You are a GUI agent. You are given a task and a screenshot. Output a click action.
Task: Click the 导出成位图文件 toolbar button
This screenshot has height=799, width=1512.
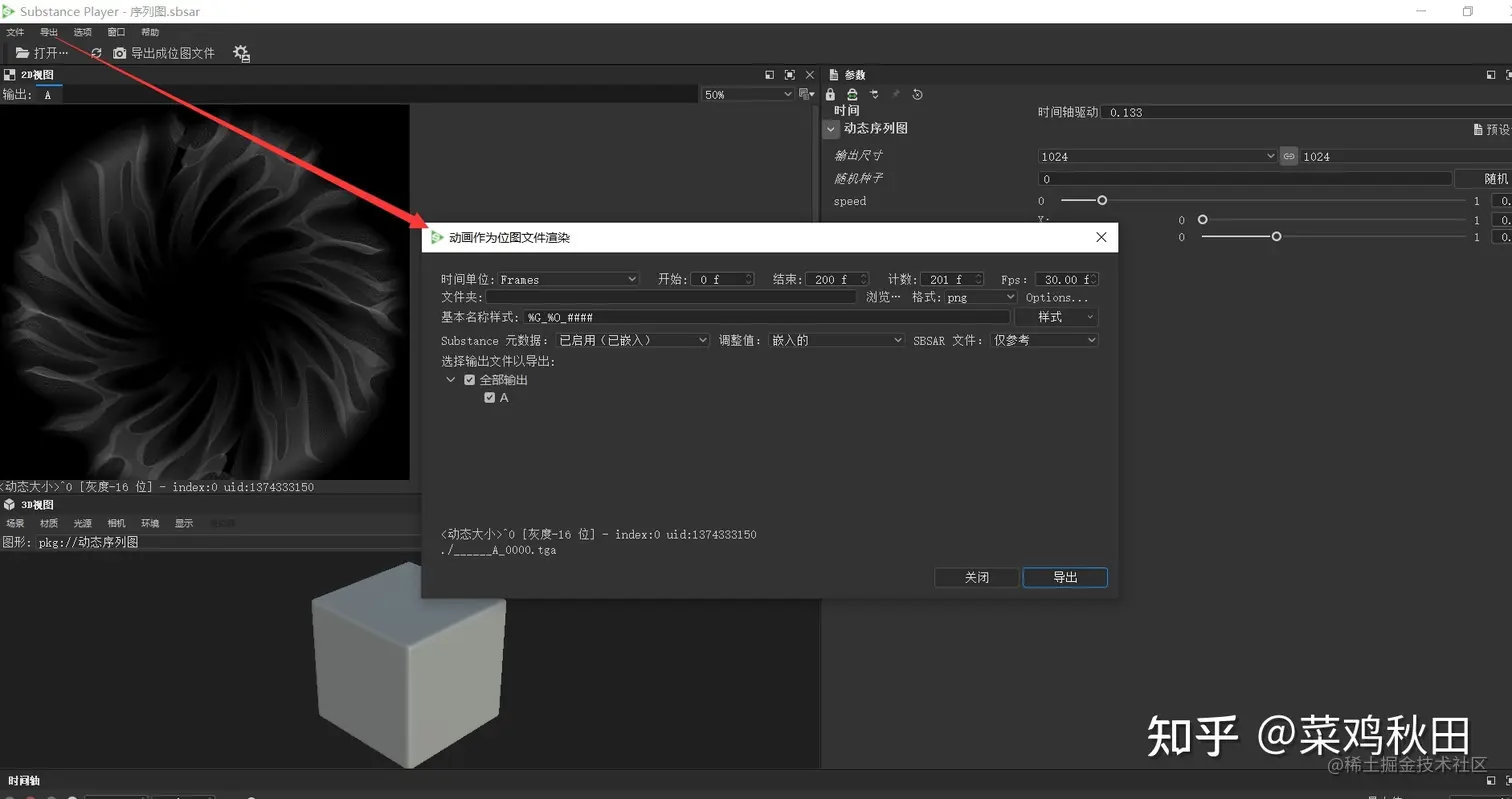164,53
